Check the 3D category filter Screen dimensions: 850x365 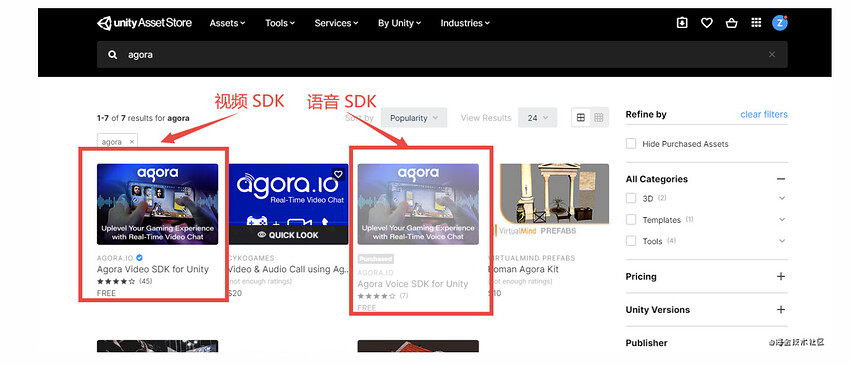pos(631,198)
